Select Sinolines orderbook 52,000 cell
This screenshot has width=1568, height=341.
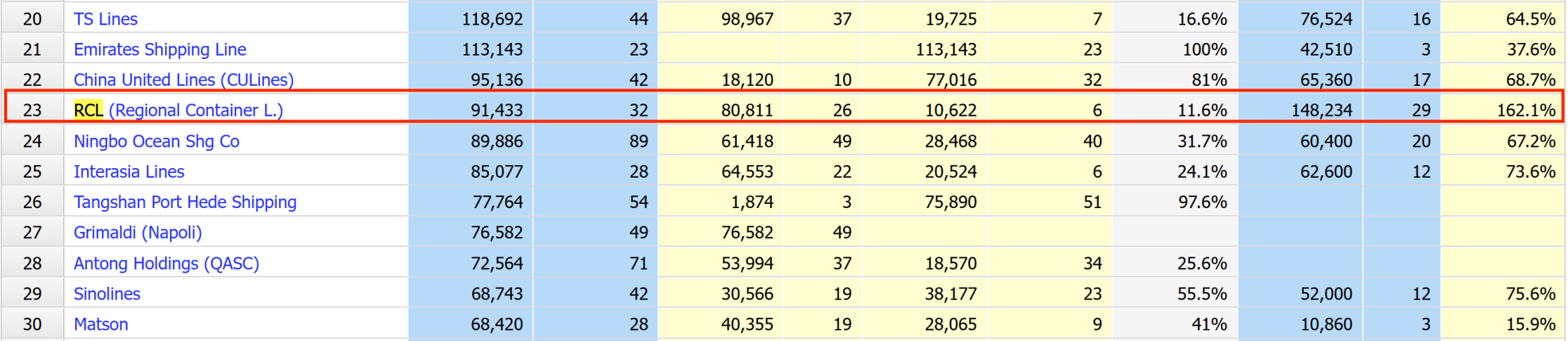pos(1300,293)
